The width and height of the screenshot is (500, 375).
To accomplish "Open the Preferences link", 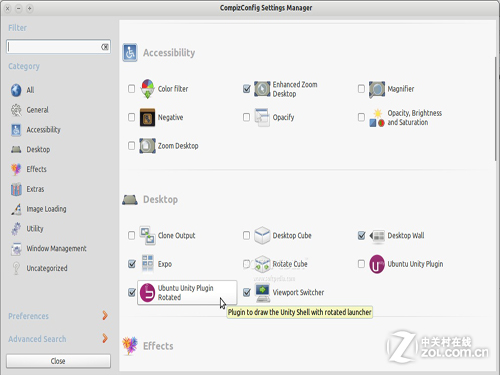I will coord(28,316).
